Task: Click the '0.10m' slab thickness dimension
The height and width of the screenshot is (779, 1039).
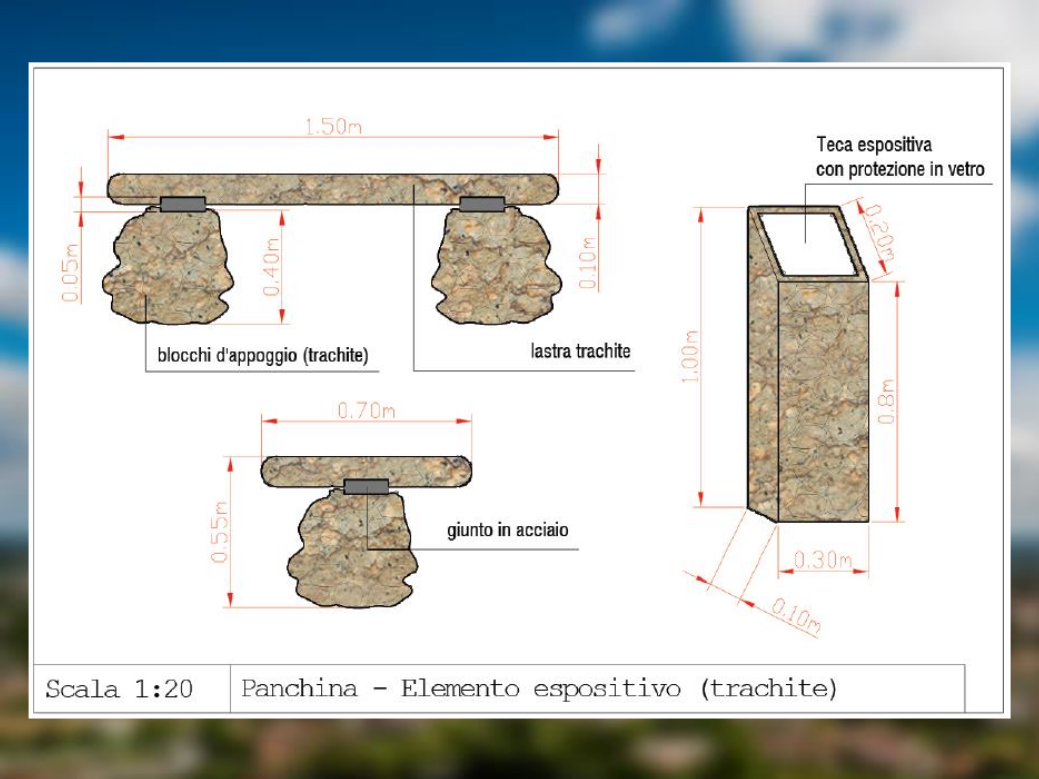Action: coord(588,263)
